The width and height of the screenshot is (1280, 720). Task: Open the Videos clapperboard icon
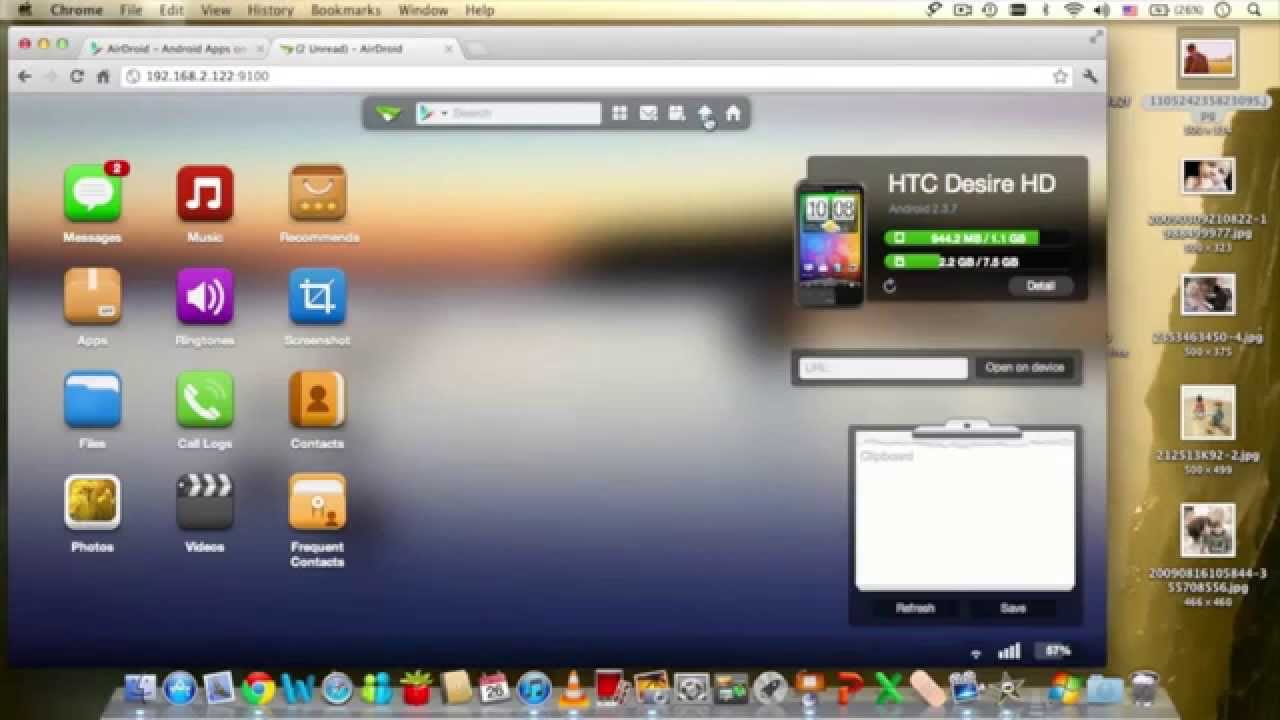pyautogui.click(x=205, y=502)
